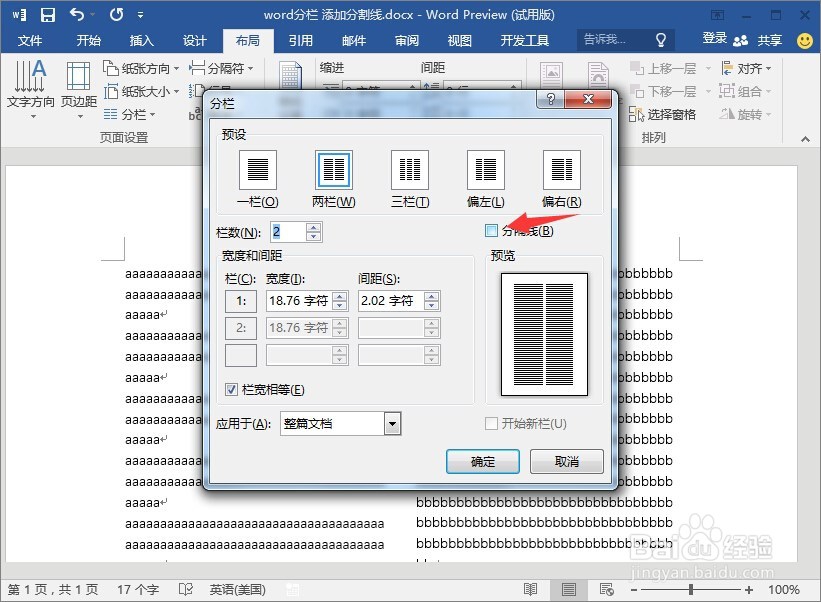
Task: Switch to web layout view
Action: (x=606, y=590)
